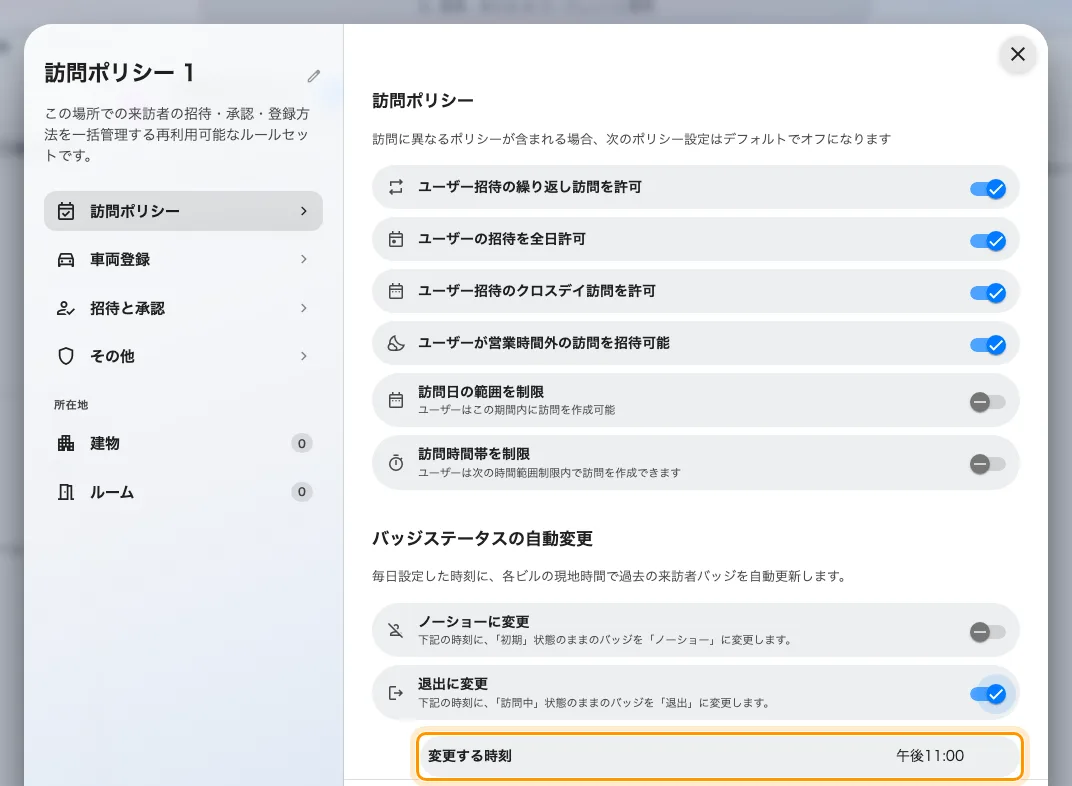Viewport: 1072px width, 786px height.
Task: Expand chevron on 車両登録 sidebar item
Action: pos(304,259)
